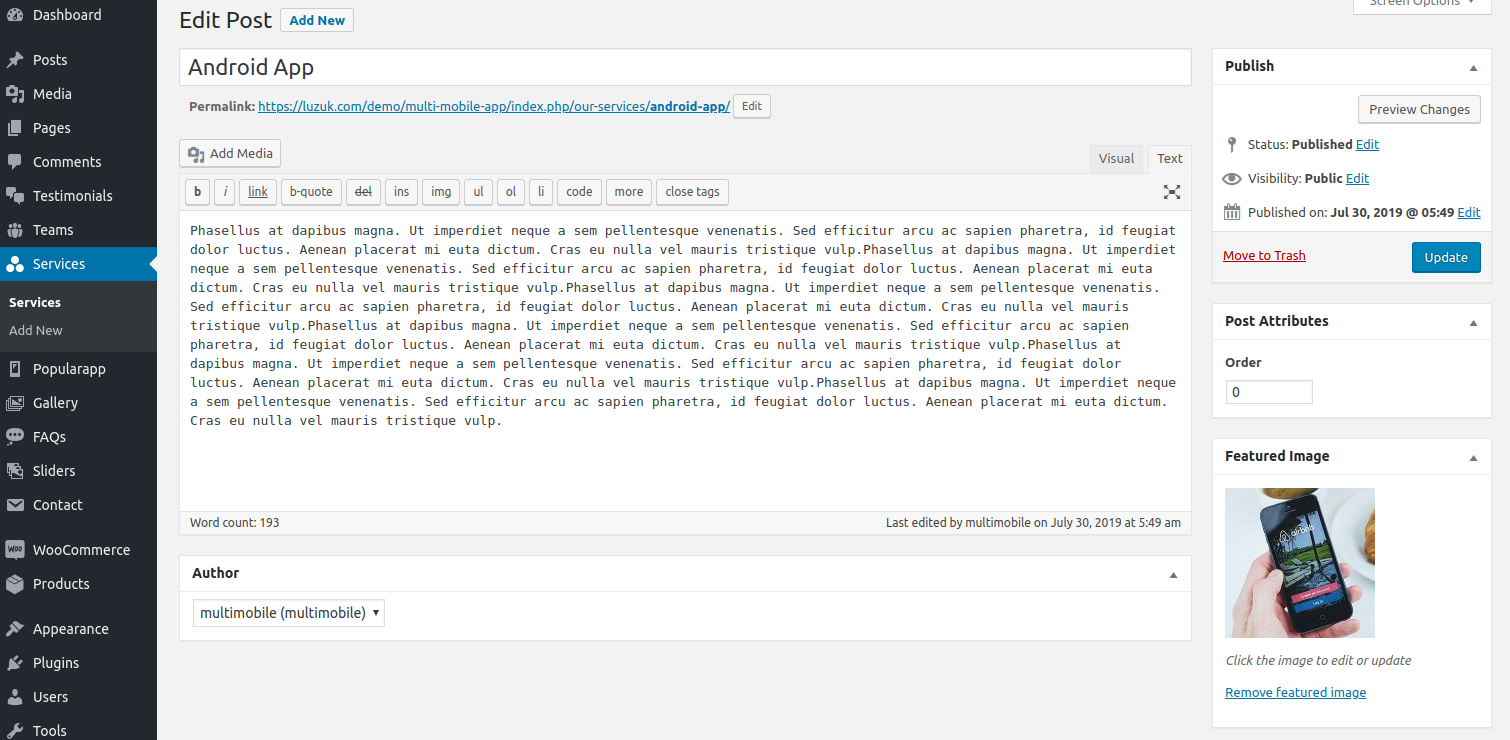Click the code quicktag button
1510x740 pixels.
(579, 192)
